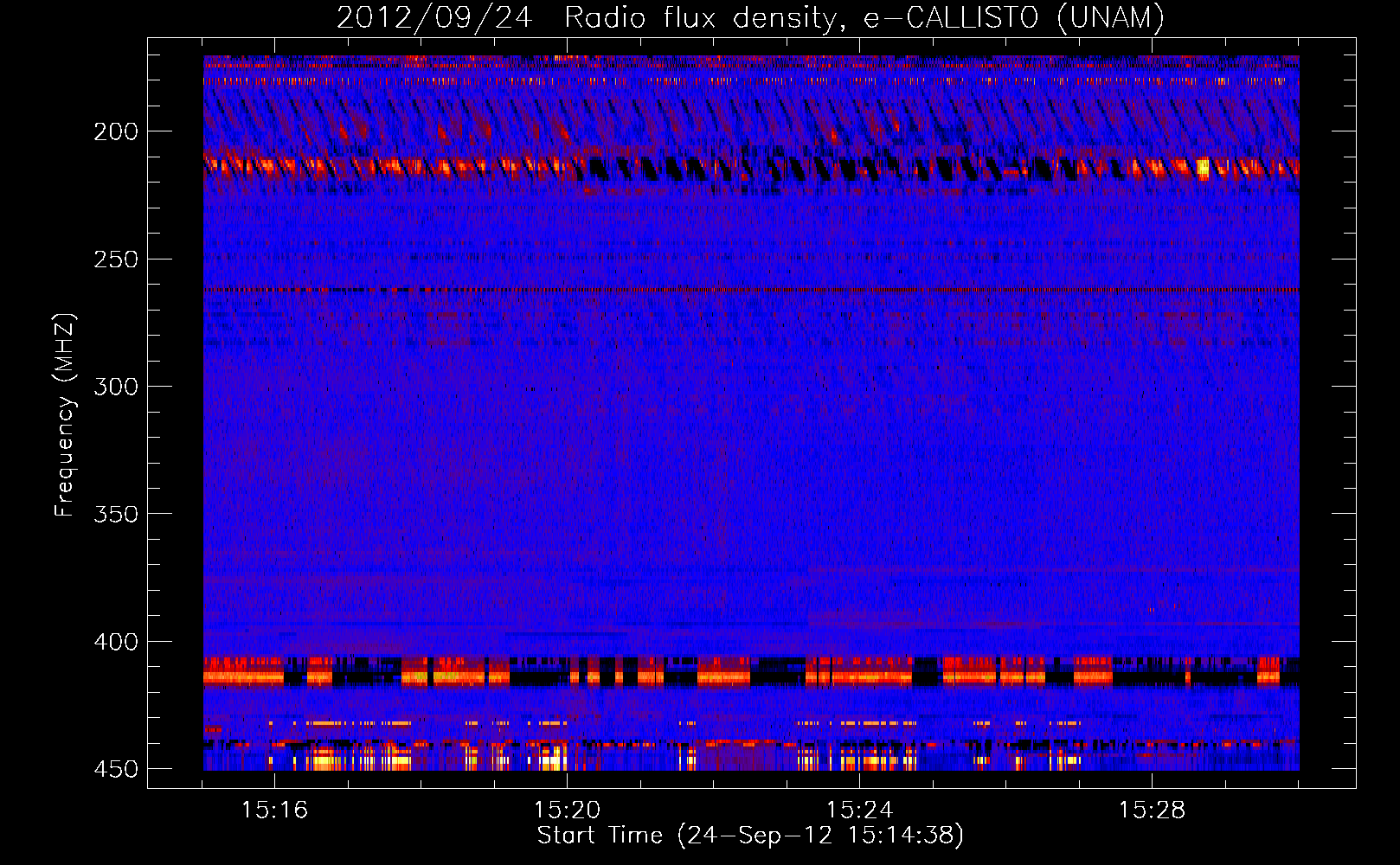The width and height of the screenshot is (1400, 865).
Task: Click the 15:28 time tick label
Action: 1152,810
